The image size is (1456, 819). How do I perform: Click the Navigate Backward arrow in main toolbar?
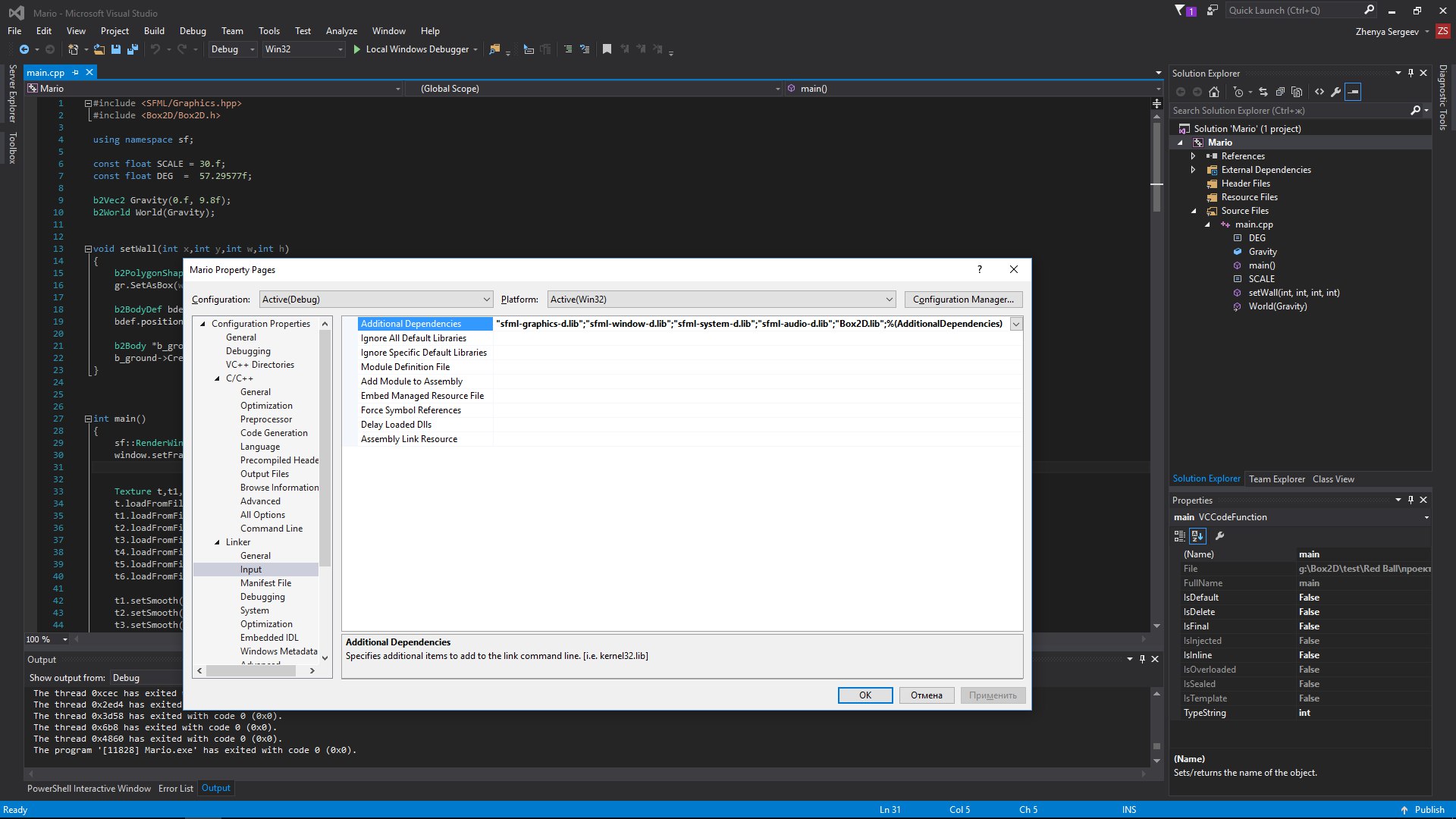click(x=24, y=49)
